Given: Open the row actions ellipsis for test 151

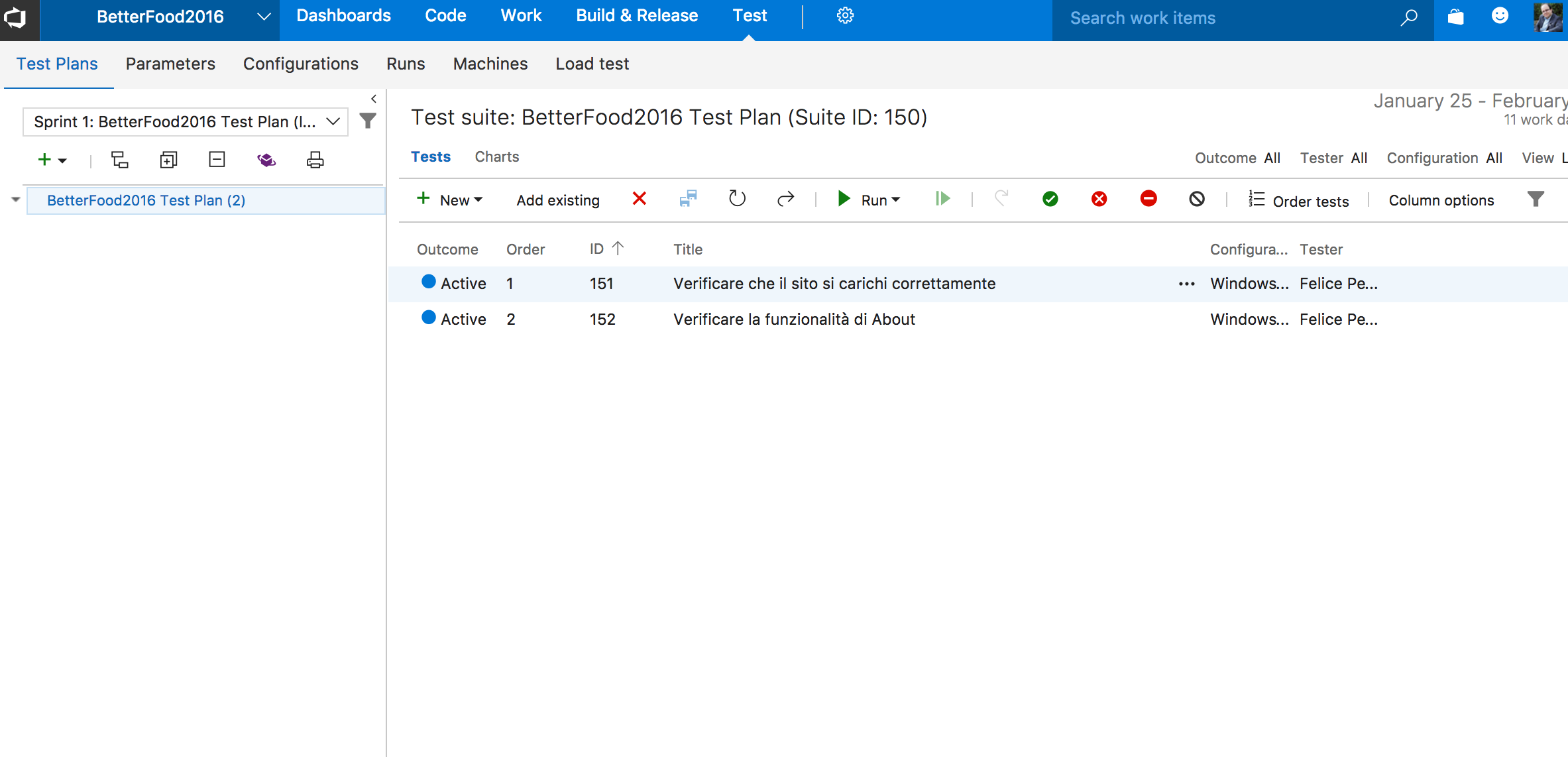Looking at the screenshot, I should (x=1187, y=284).
